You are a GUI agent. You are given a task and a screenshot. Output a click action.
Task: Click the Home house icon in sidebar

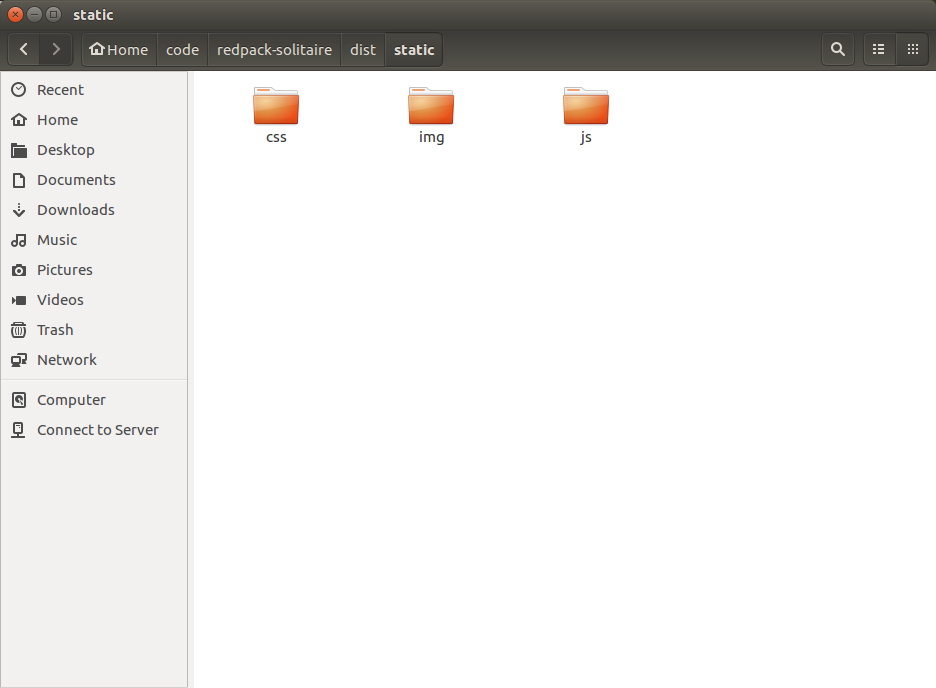coord(19,120)
